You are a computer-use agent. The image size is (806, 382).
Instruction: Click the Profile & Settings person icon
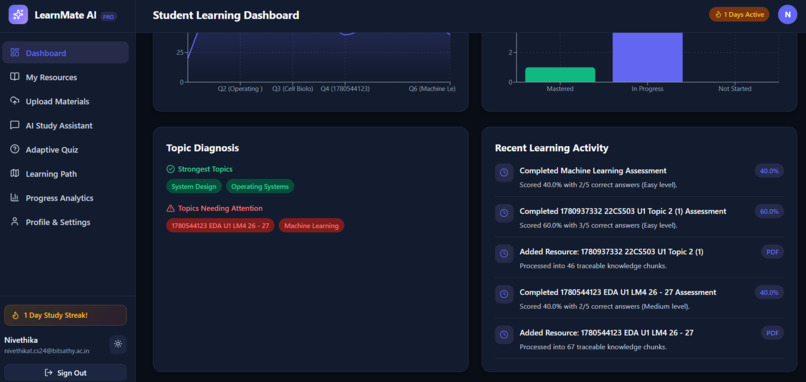14,222
